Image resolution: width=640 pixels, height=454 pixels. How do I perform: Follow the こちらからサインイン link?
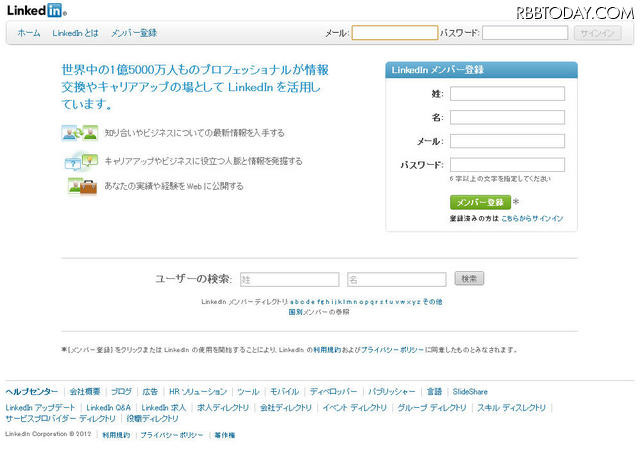(532, 218)
